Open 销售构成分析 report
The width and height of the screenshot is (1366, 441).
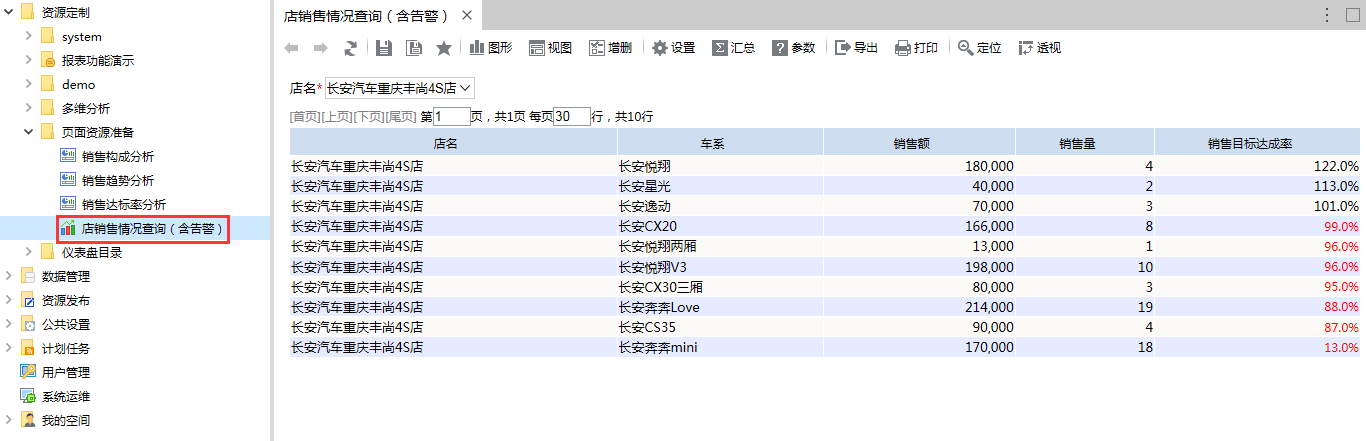click(x=118, y=156)
